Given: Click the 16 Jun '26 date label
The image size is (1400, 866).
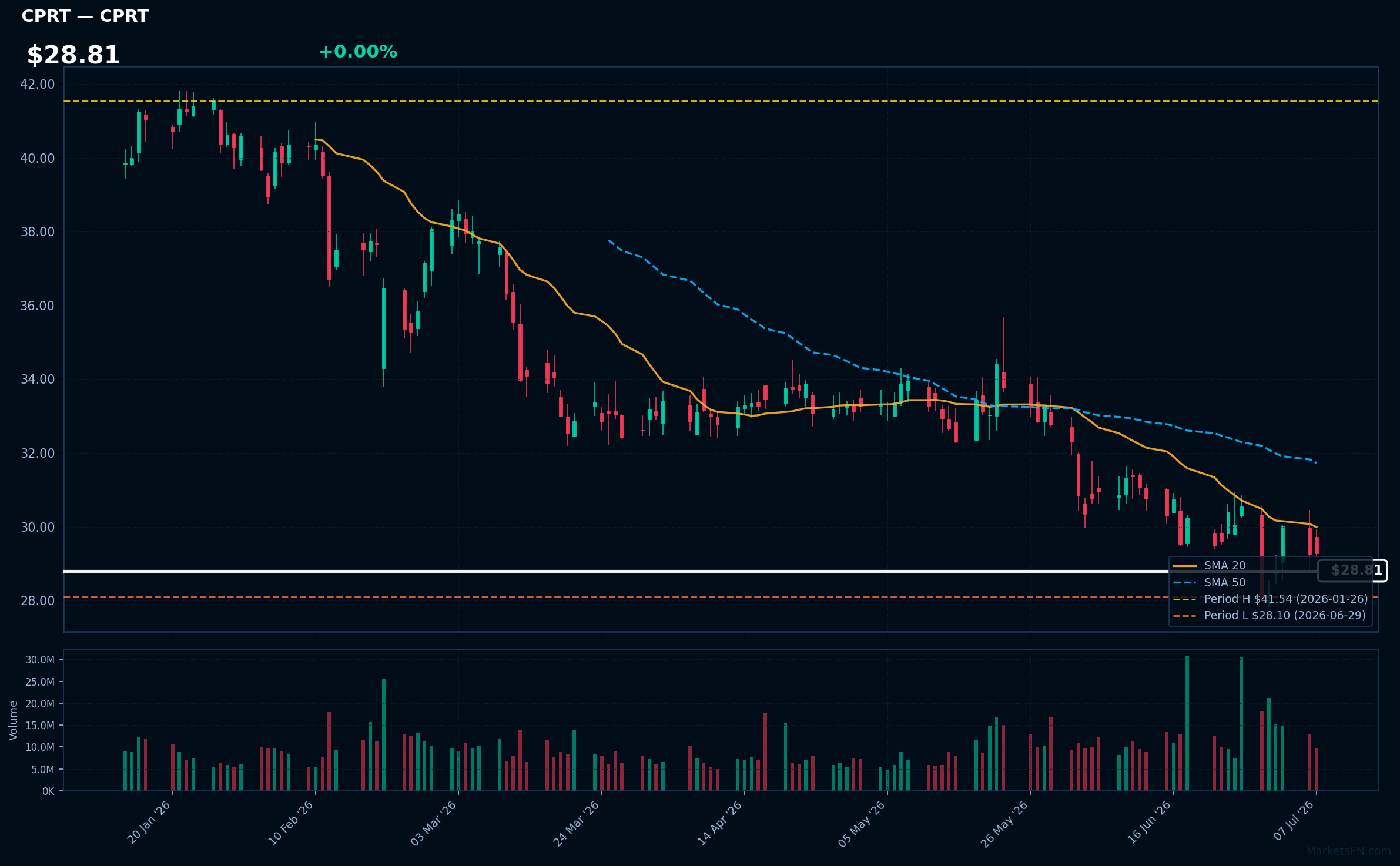Looking at the screenshot, I should click(x=1149, y=823).
